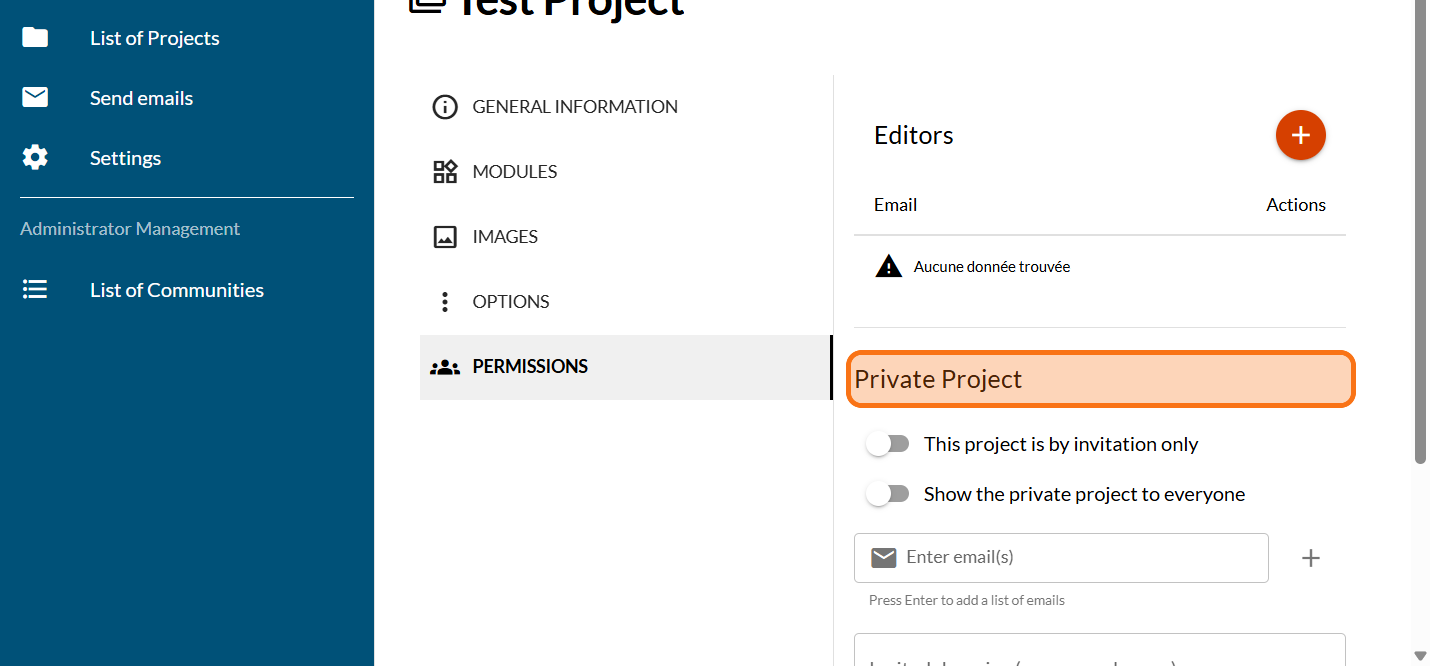Screen dimensions: 1430x666
Task: Enable 'This project is by invitation only' switch
Action: [888, 444]
